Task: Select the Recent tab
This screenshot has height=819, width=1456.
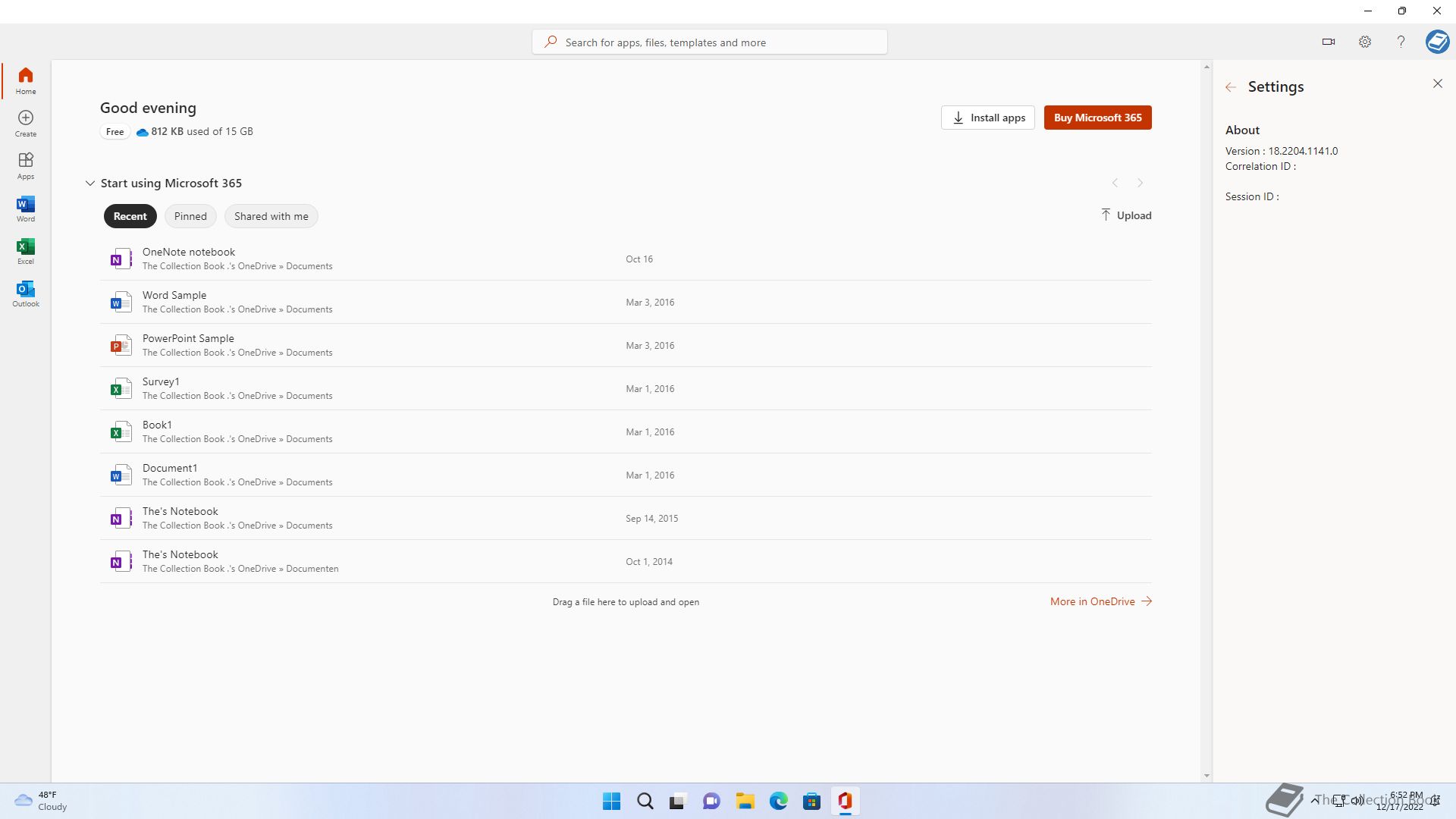Action: coord(130,216)
